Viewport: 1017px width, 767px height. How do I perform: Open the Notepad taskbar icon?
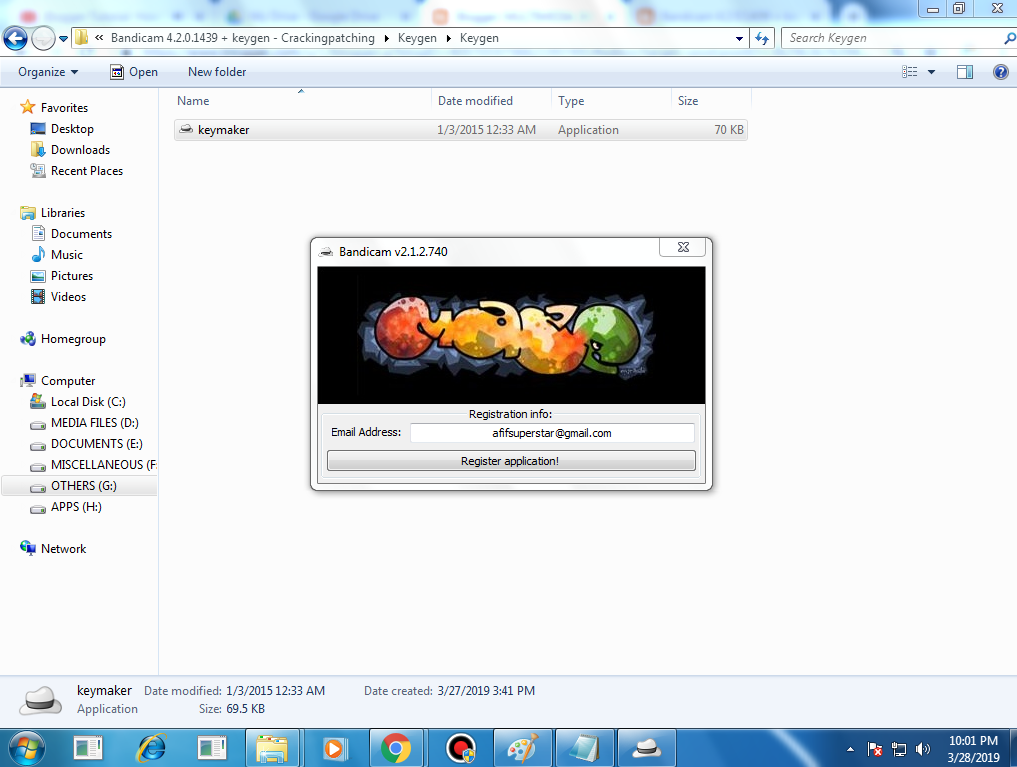tap(584, 749)
